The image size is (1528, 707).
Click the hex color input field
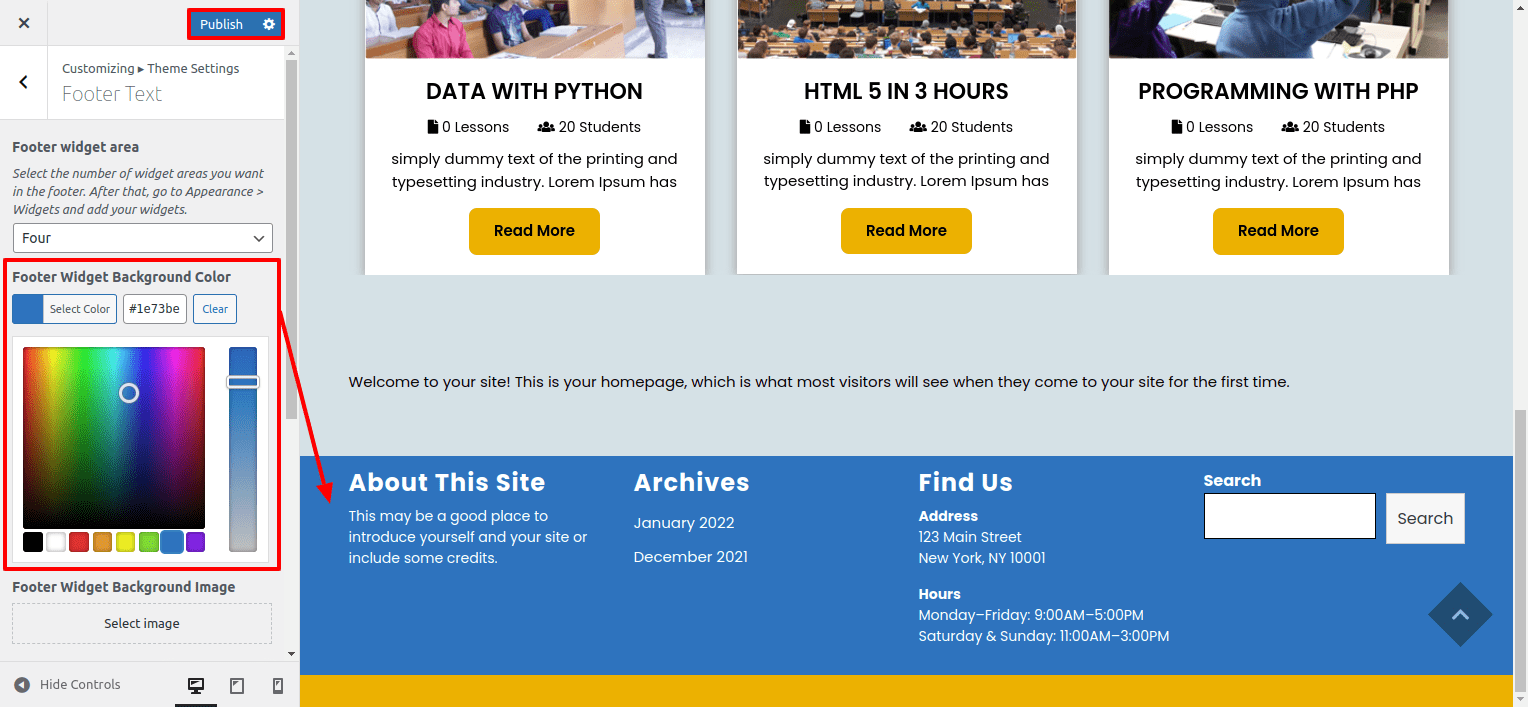[155, 309]
